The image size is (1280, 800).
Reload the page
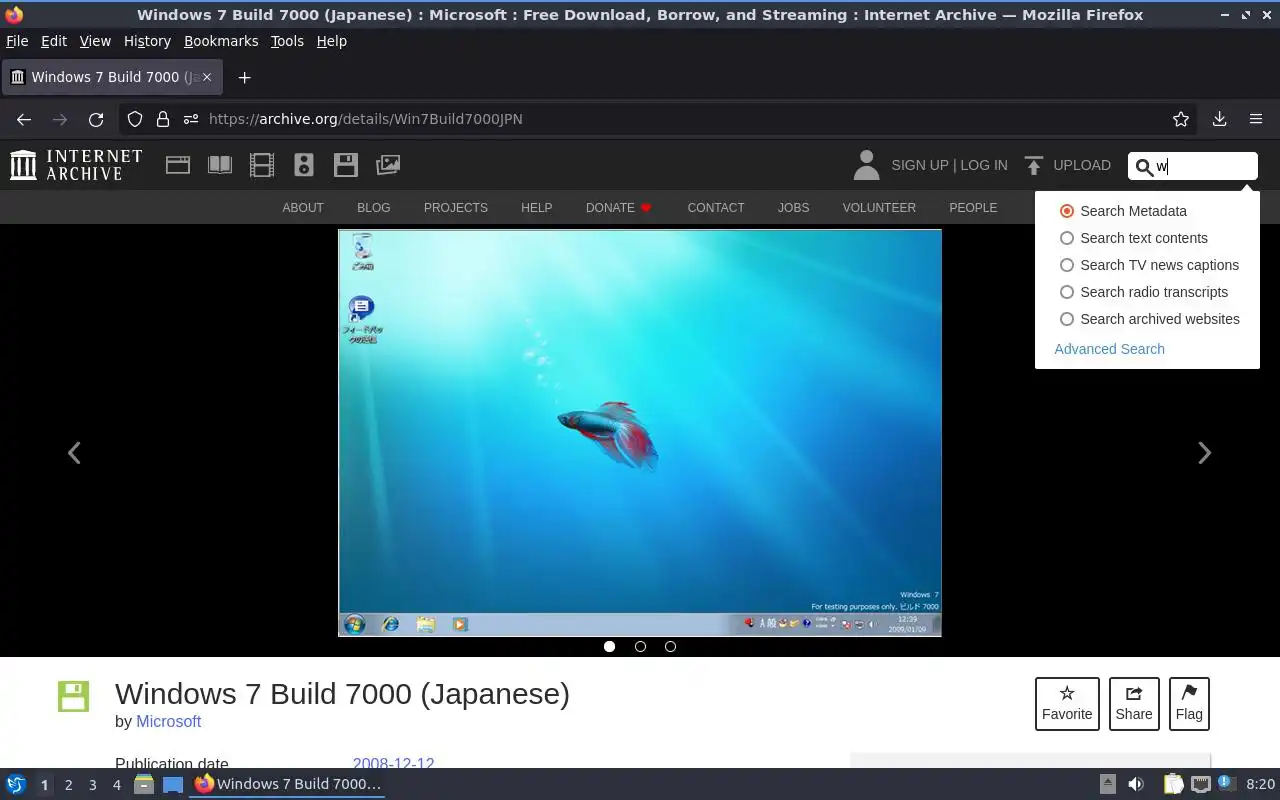click(96, 119)
